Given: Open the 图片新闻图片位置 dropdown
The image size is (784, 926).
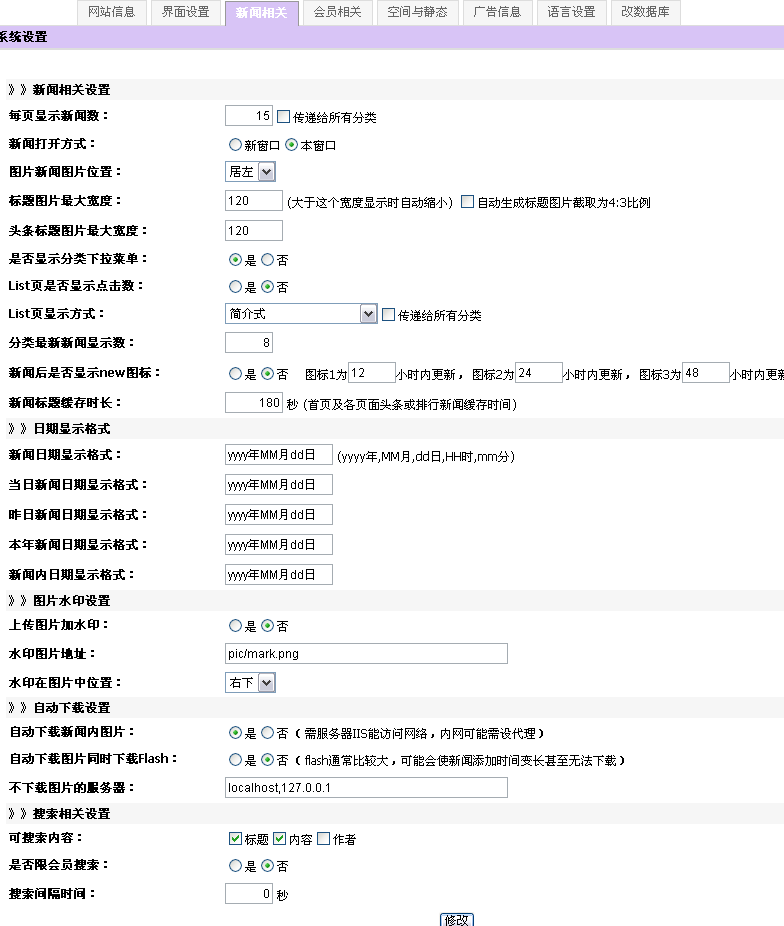Looking at the screenshot, I should pos(250,172).
